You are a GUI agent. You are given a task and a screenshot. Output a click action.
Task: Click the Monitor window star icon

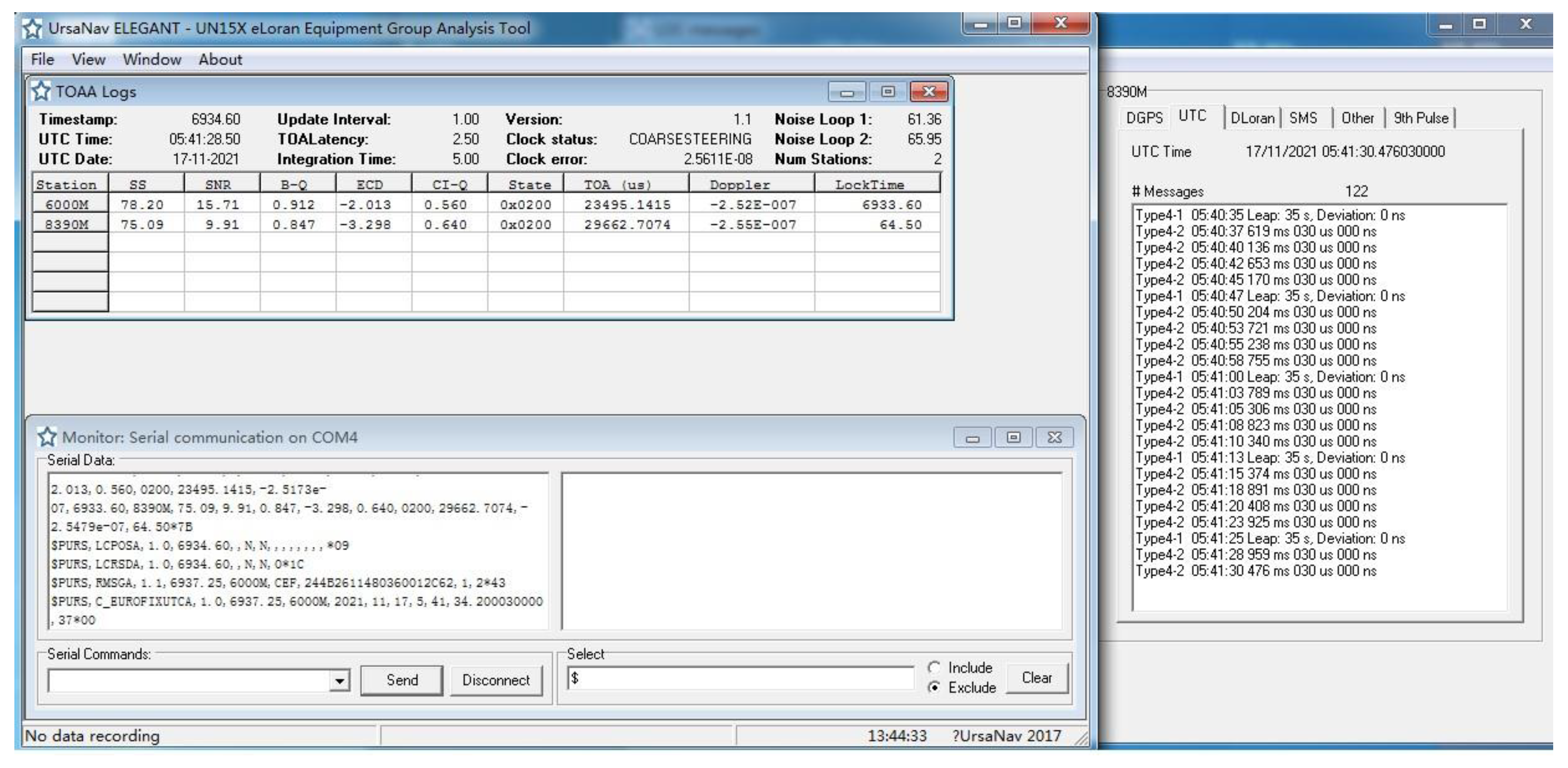(47, 437)
